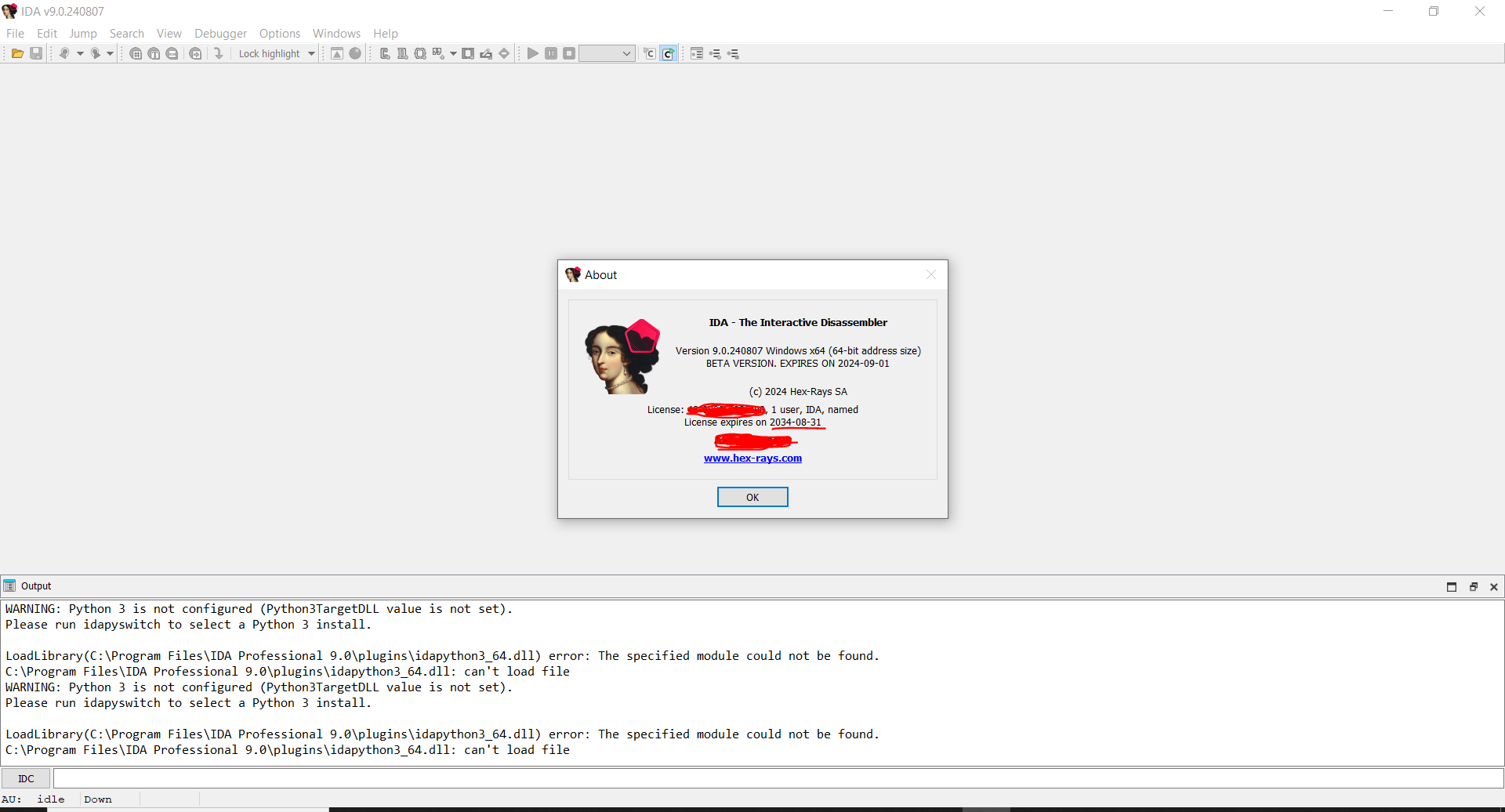
Task: Close the About dialog with X
Action: (931, 274)
